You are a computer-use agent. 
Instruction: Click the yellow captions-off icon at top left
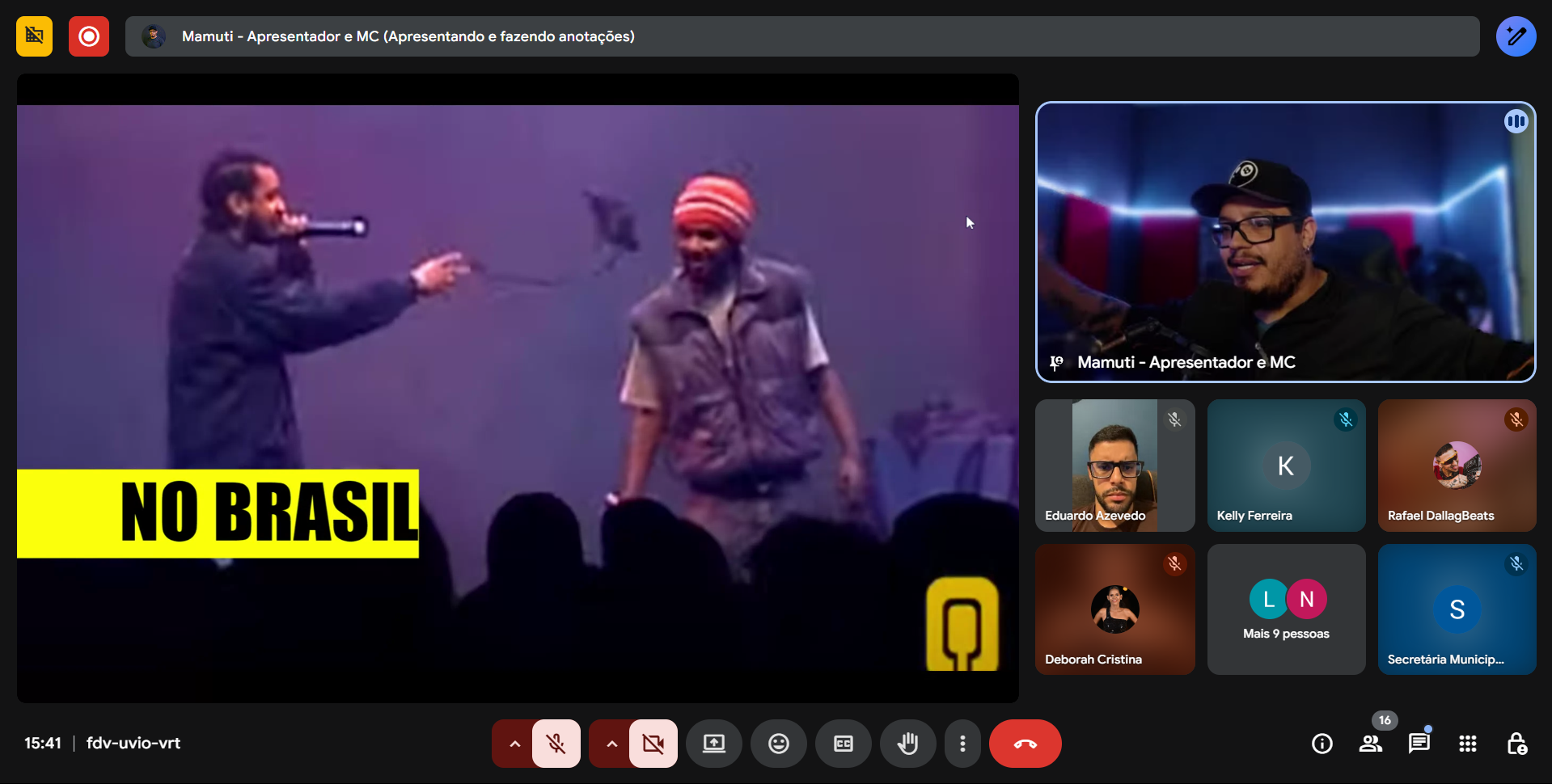[34, 36]
